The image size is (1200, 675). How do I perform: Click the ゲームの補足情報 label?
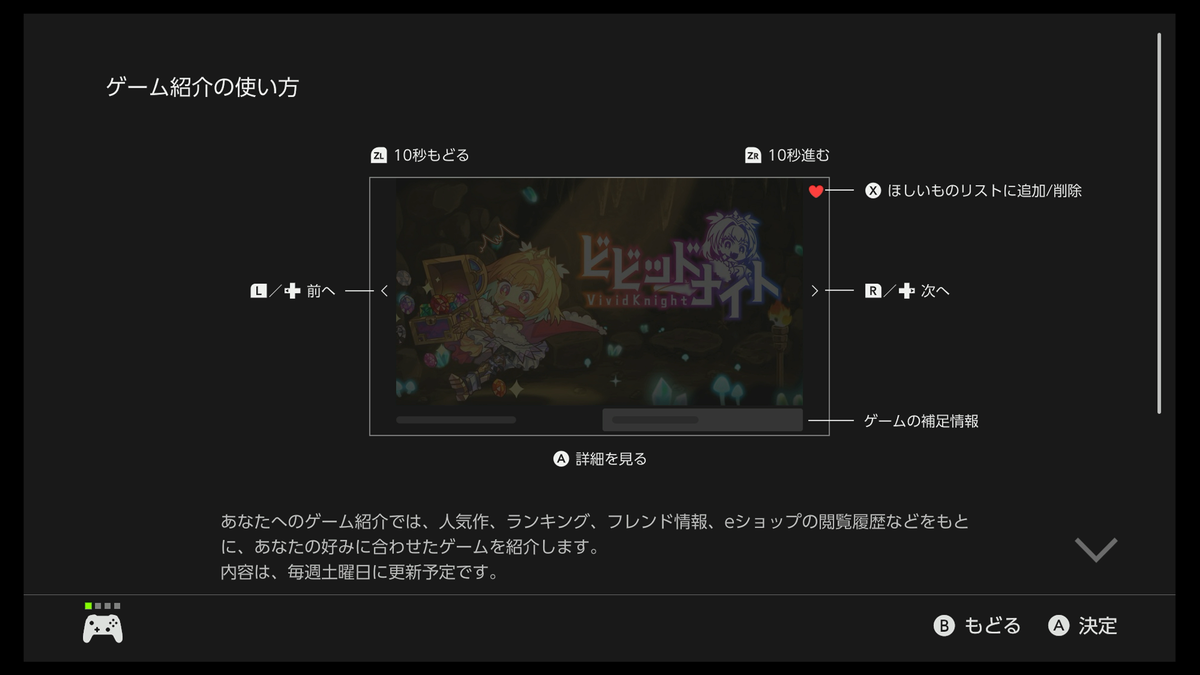pyautogui.click(x=921, y=421)
